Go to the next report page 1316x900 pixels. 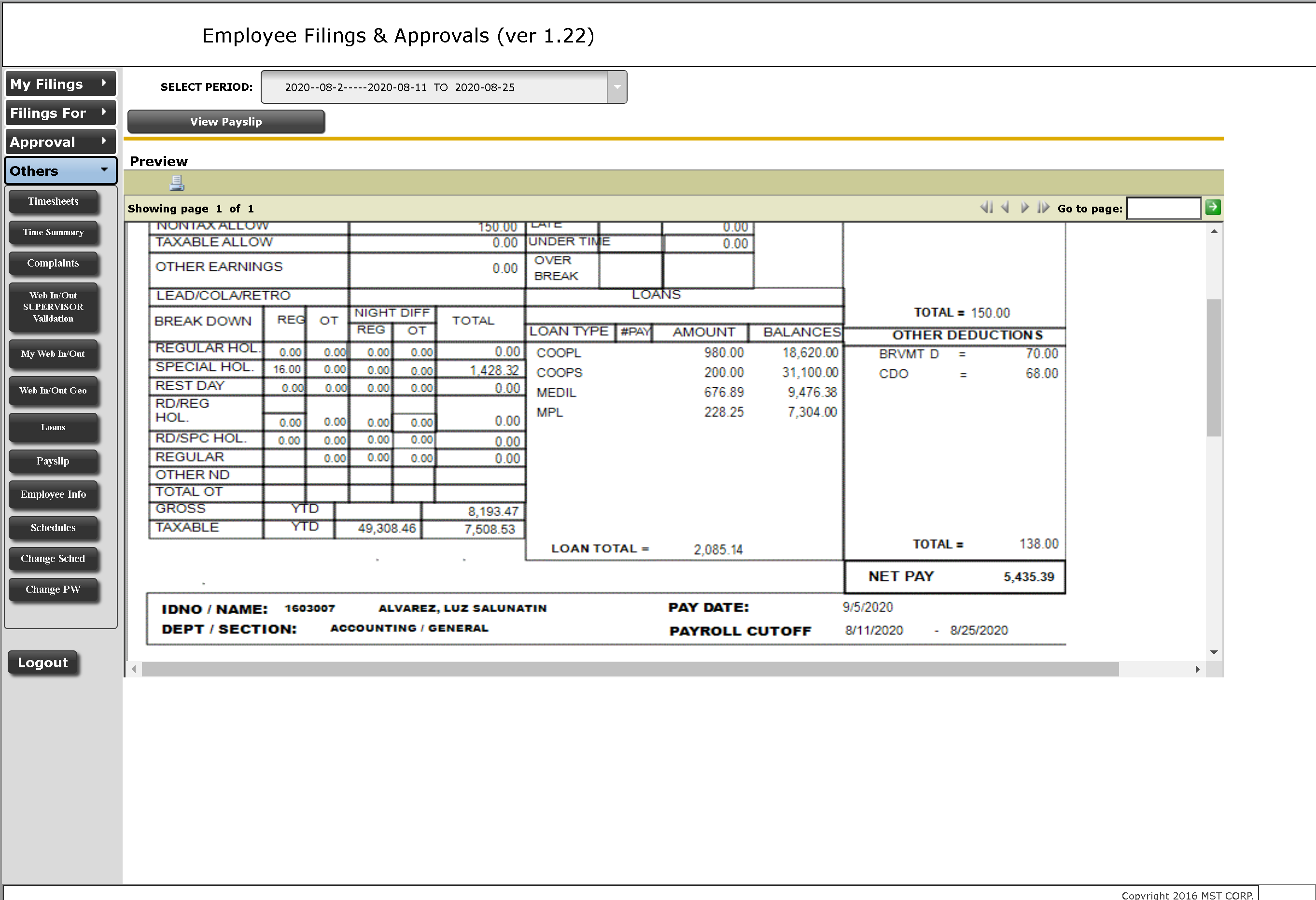(1024, 208)
